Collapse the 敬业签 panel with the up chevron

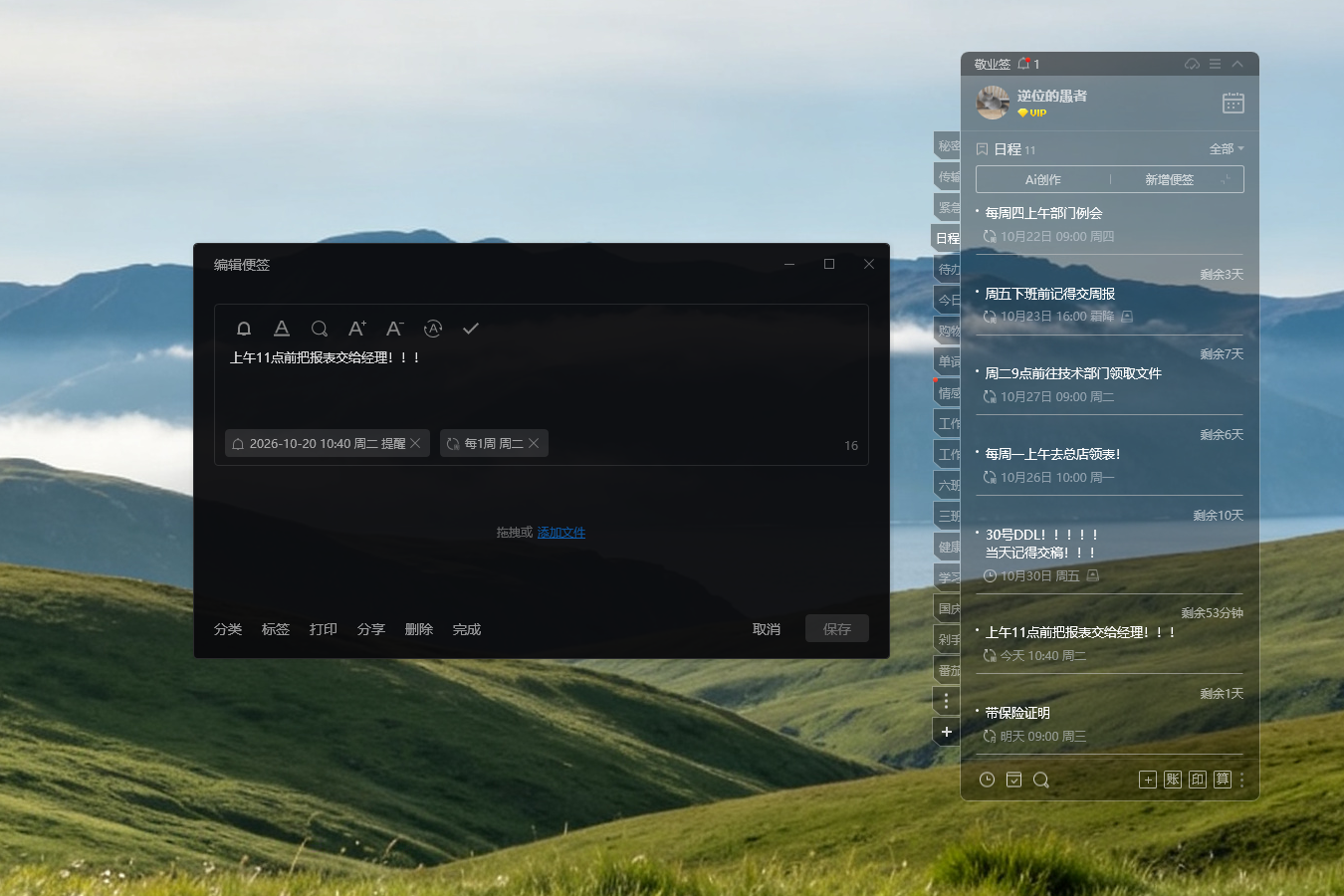pyautogui.click(x=1237, y=64)
